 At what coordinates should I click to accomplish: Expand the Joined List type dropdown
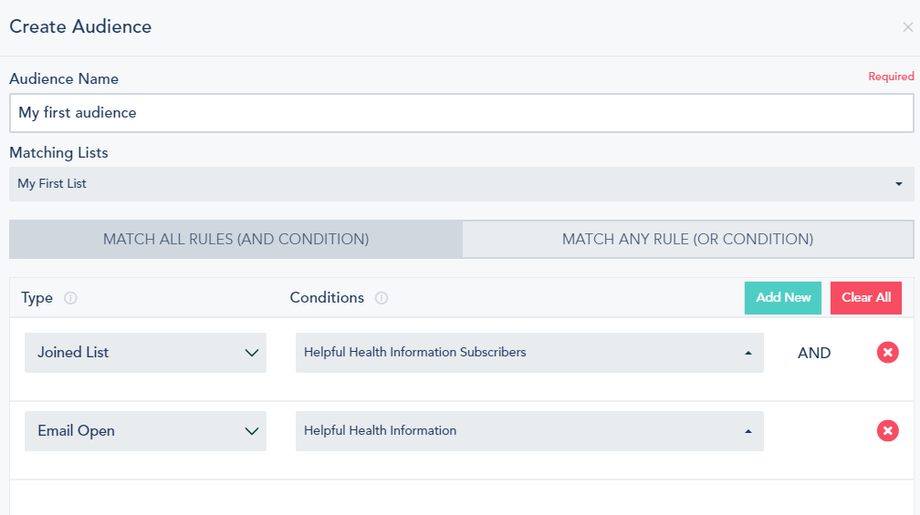(145, 352)
